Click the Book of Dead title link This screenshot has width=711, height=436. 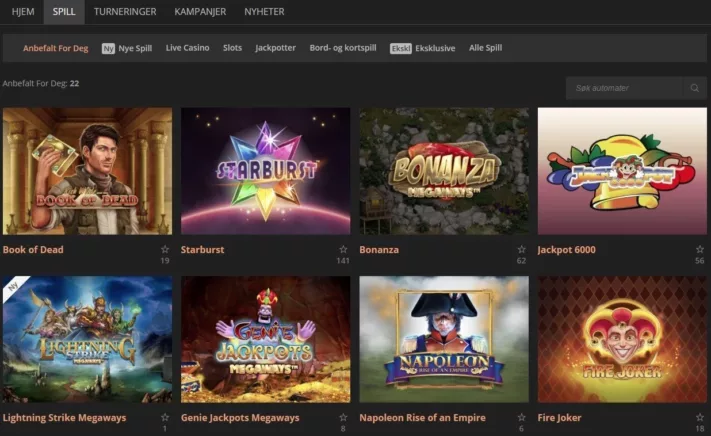point(33,249)
